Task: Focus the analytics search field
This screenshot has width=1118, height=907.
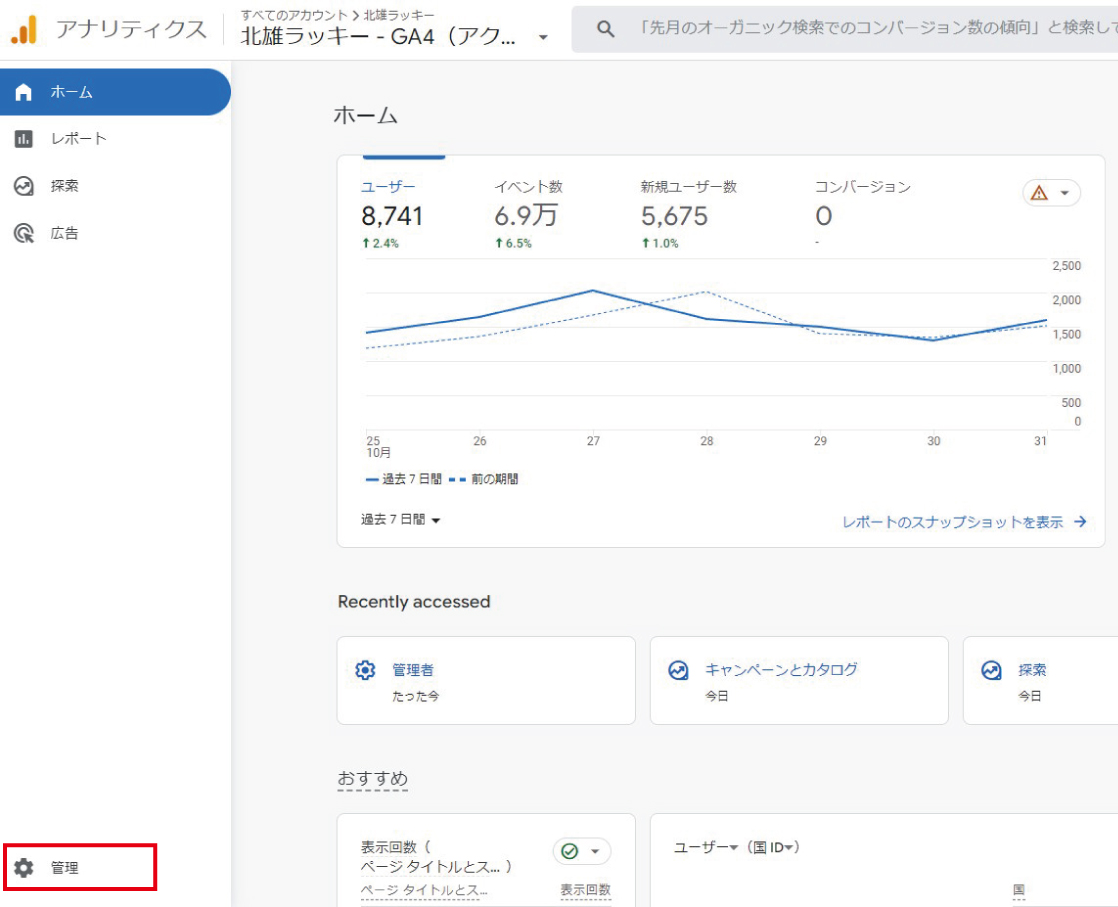Action: [845, 29]
